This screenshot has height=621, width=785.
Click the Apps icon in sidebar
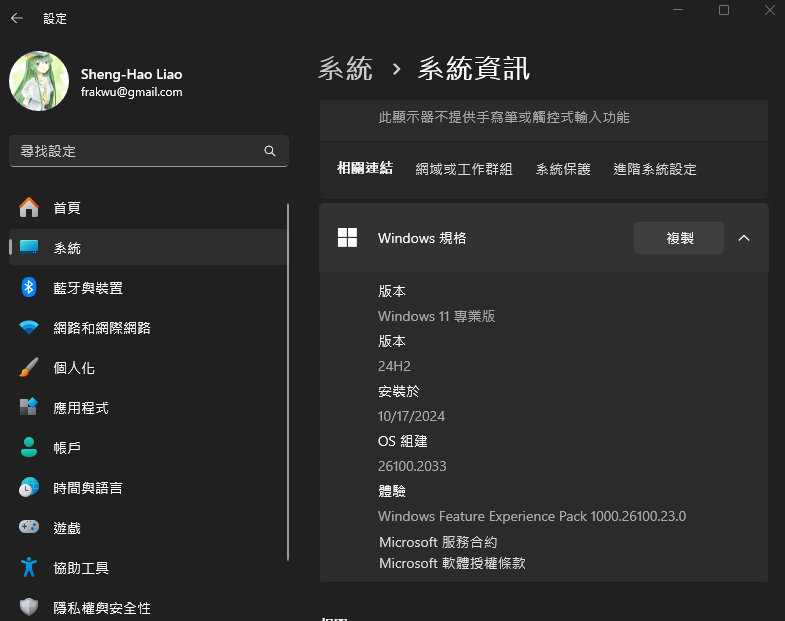click(x=29, y=407)
